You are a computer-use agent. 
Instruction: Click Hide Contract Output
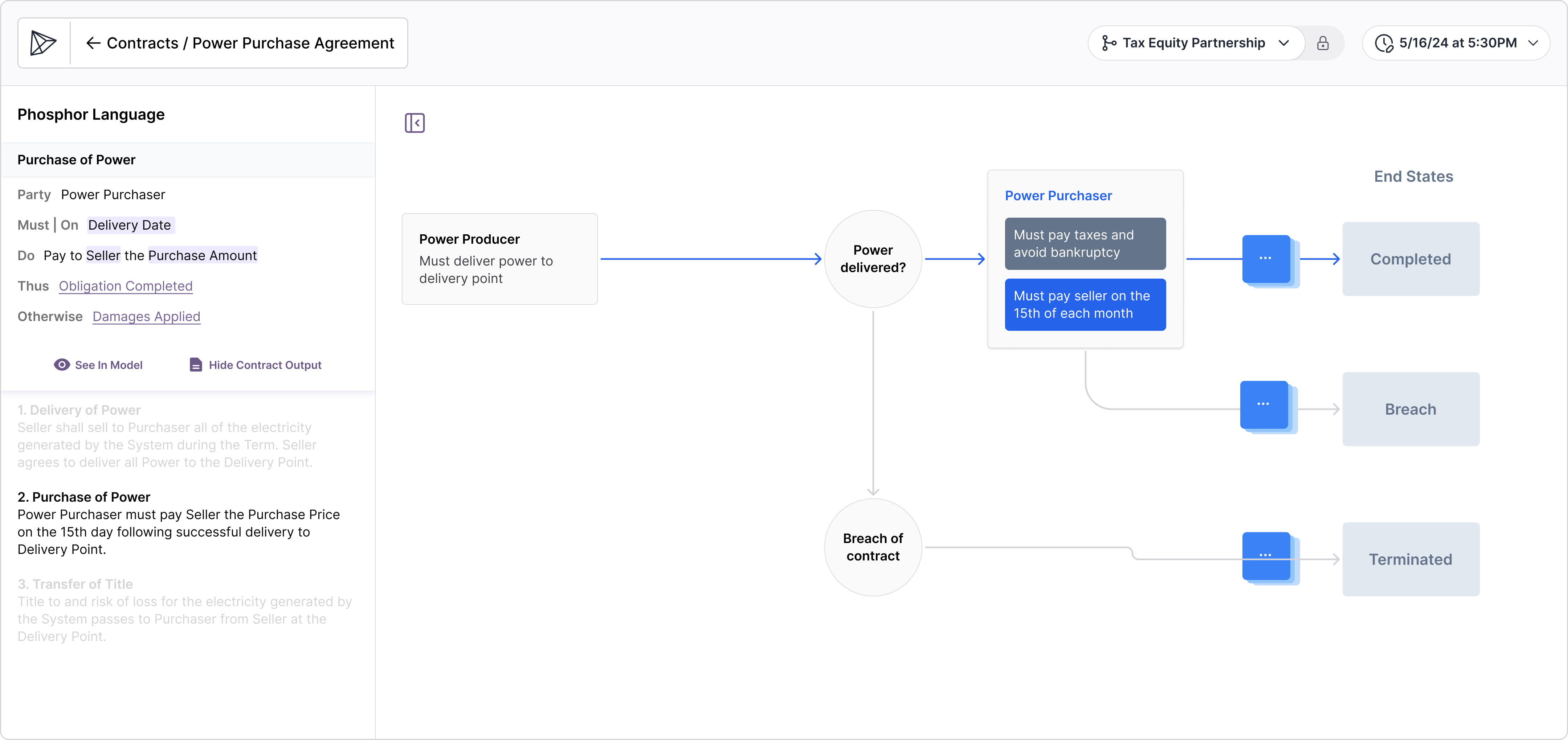[x=265, y=365]
